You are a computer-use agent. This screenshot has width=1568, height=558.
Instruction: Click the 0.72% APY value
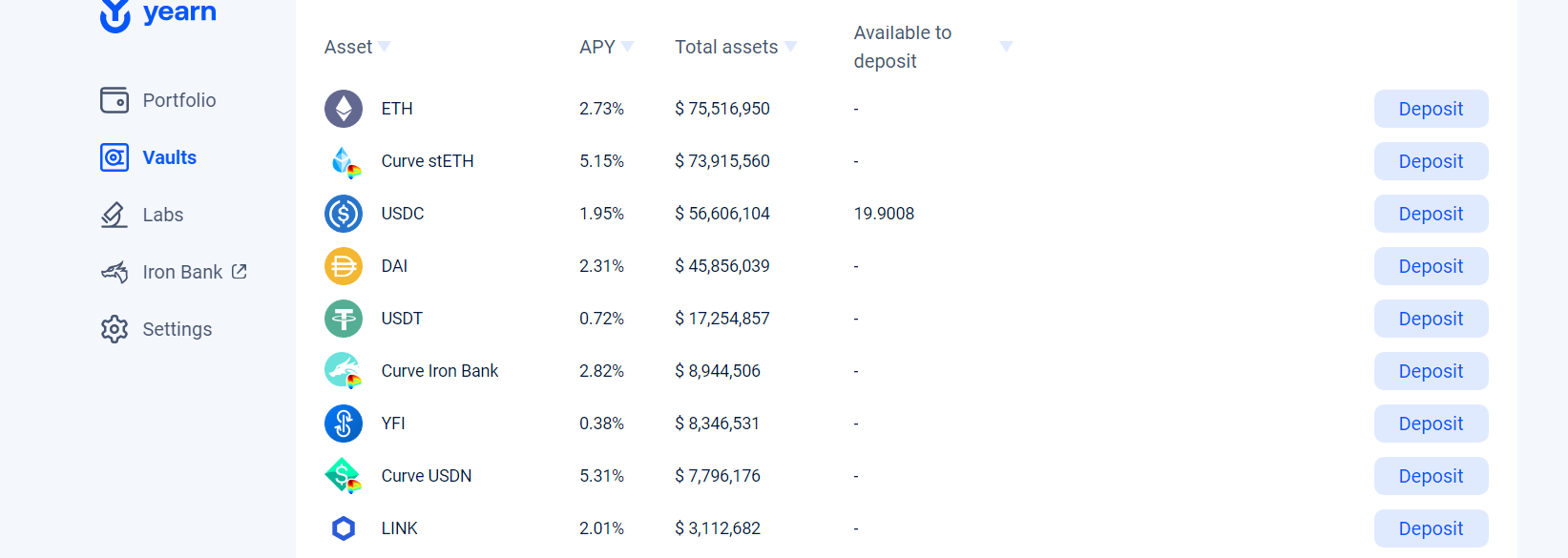601,319
